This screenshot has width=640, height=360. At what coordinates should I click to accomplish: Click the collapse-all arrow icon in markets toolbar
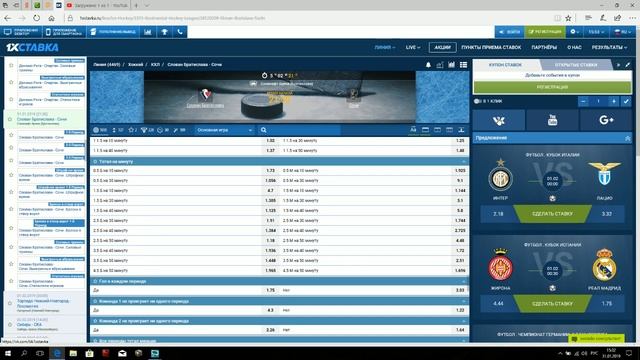click(461, 130)
